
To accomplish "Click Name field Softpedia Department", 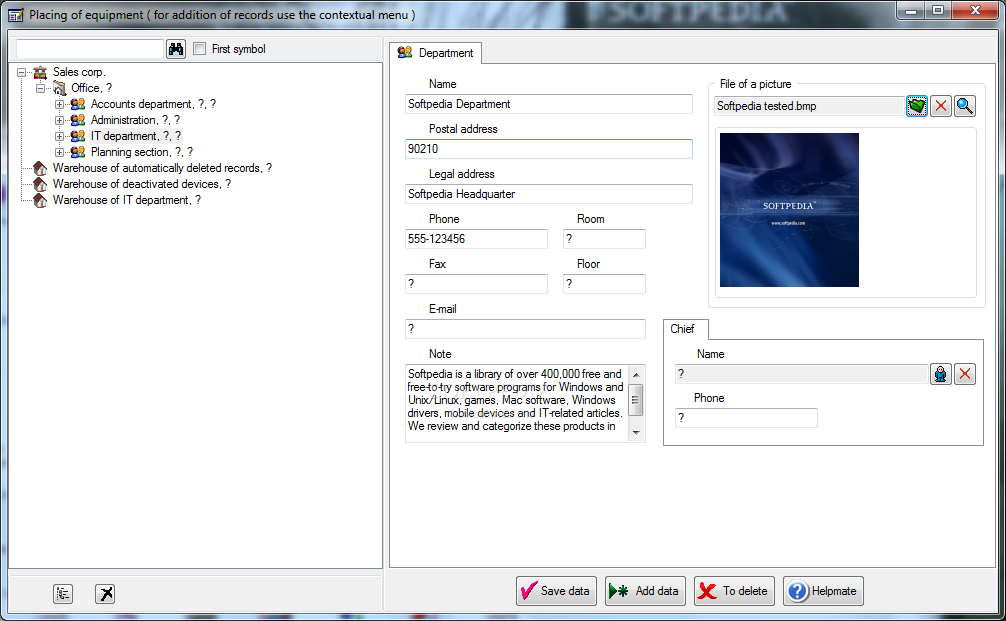I will pyautogui.click(x=549, y=104).
